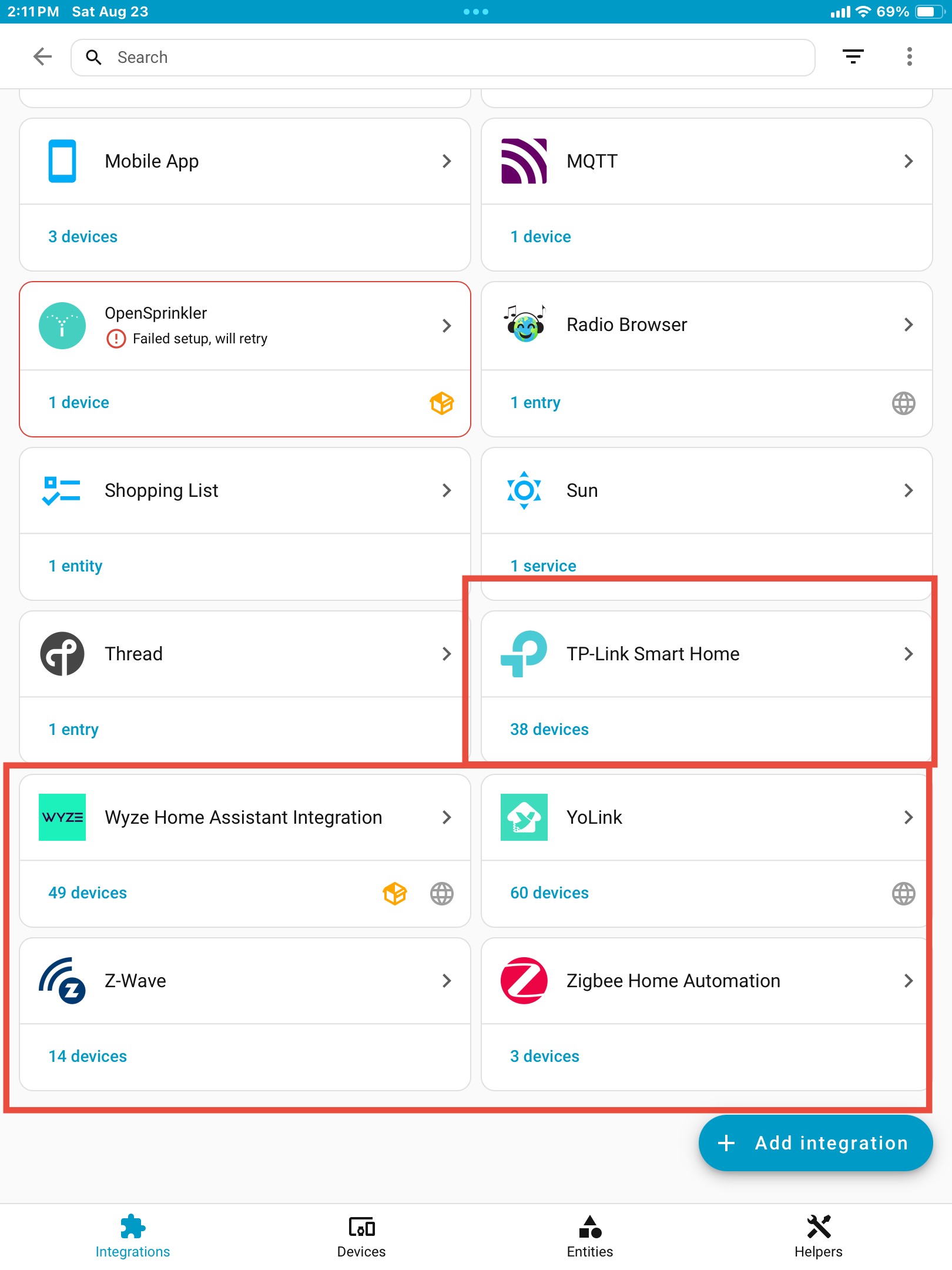Viewport: 952px width, 1270px height.
Task: Switch to the Integrations tab
Action: [x=133, y=1236]
